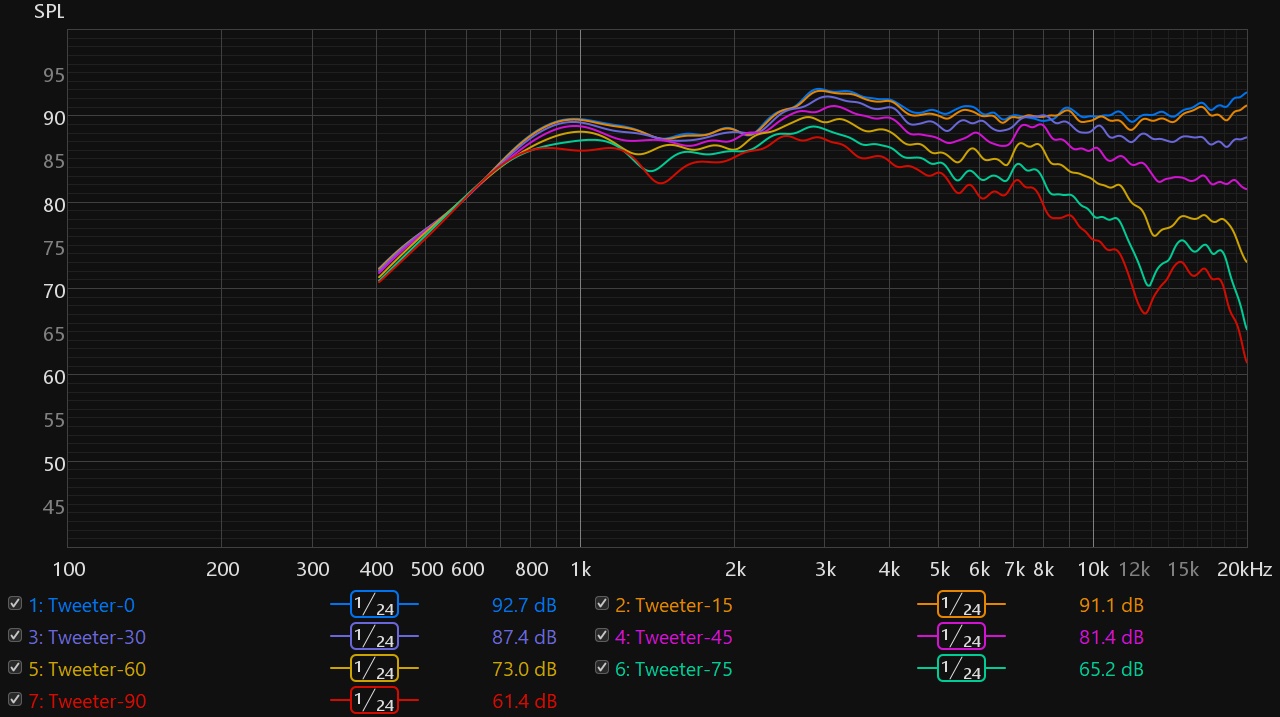Click the 1/24 smoothing icon for Tweeter-30
Image resolution: width=1280 pixels, height=717 pixels.
(374, 637)
